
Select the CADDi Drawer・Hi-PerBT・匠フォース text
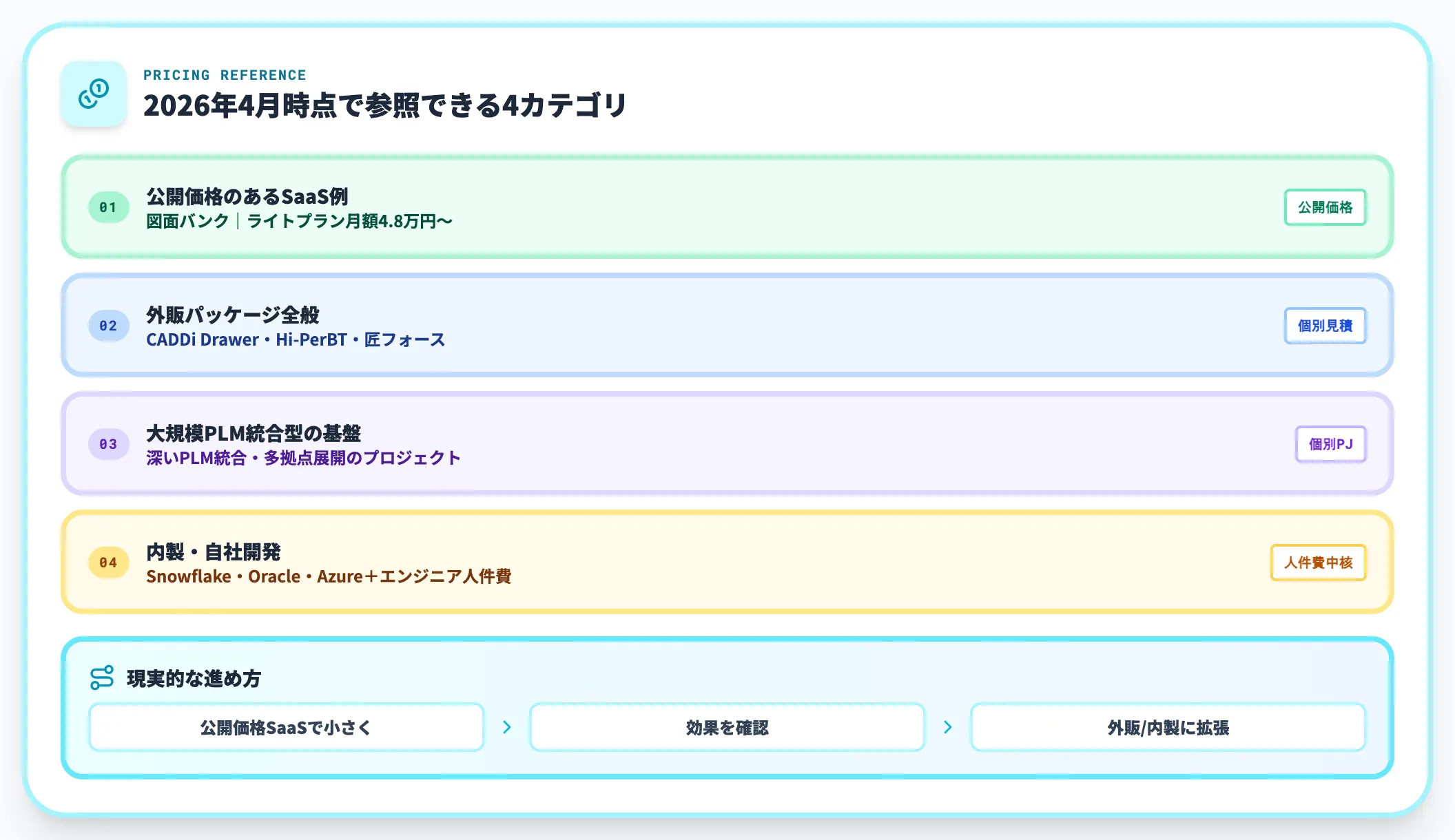[x=296, y=339]
